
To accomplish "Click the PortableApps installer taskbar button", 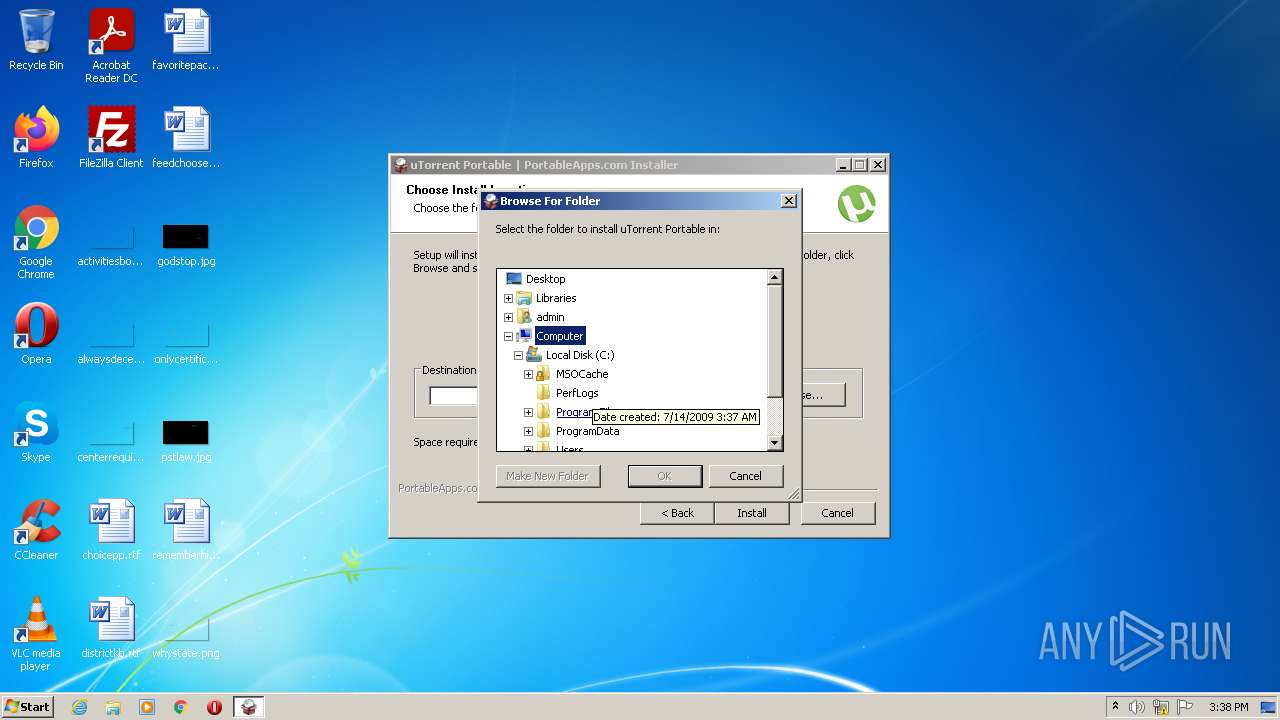I will coord(249,707).
